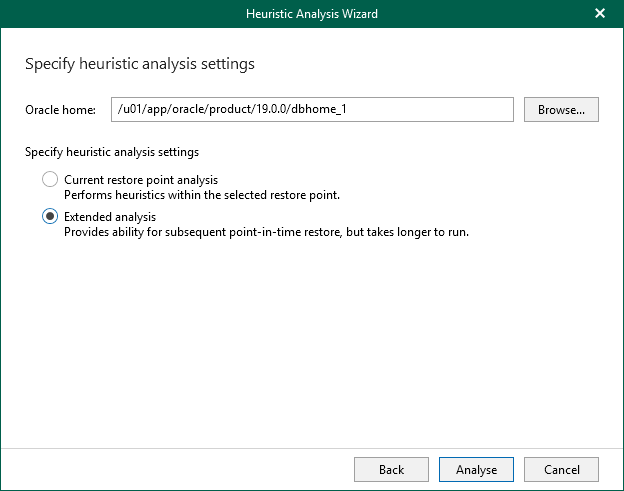Click the Heuristic Analysis Wizard title bar text
The width and height of the screenshot is (624, 491).
pyautogui.click(x=311, y=14)
